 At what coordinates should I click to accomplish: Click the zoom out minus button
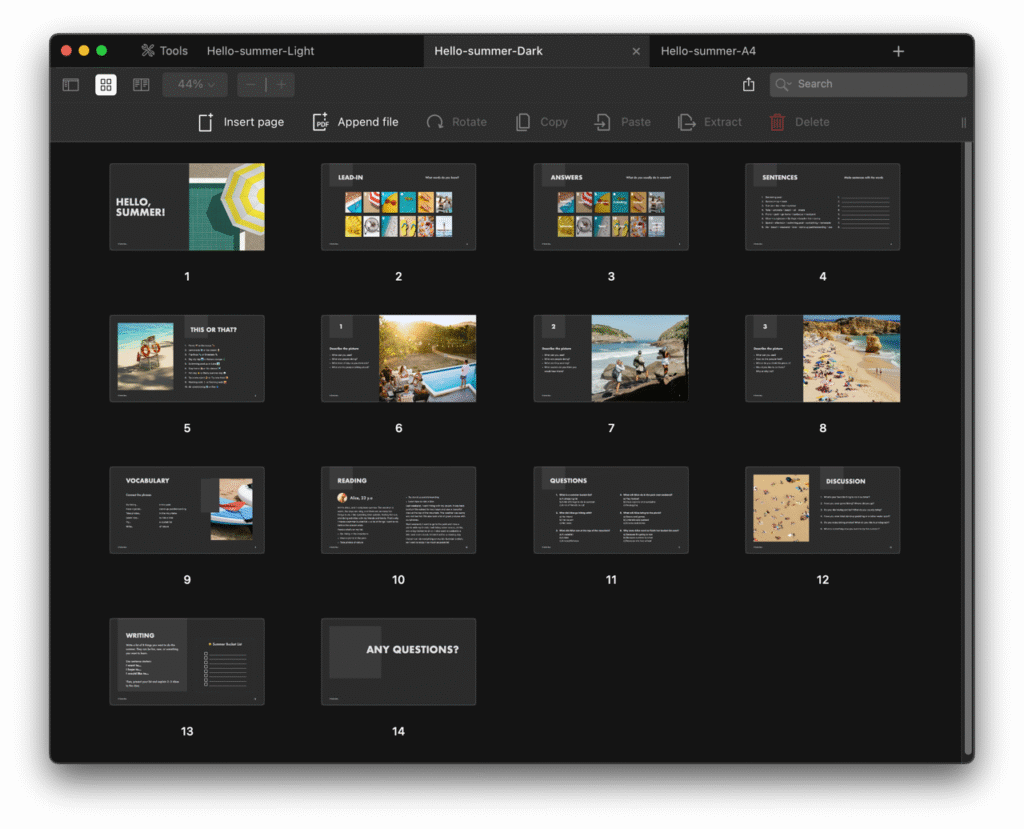pyautogui.click(x=251, y=85)
